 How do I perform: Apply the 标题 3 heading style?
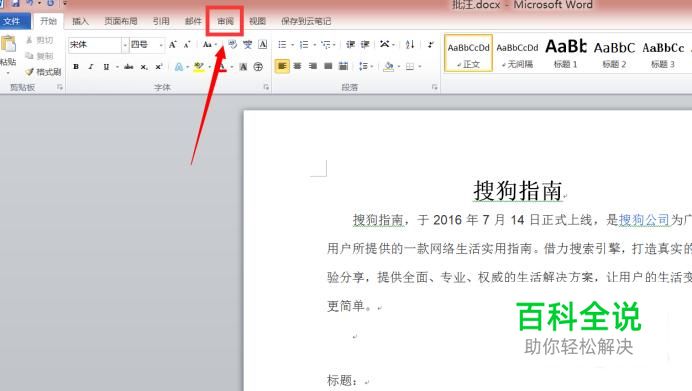coord(663,53)
